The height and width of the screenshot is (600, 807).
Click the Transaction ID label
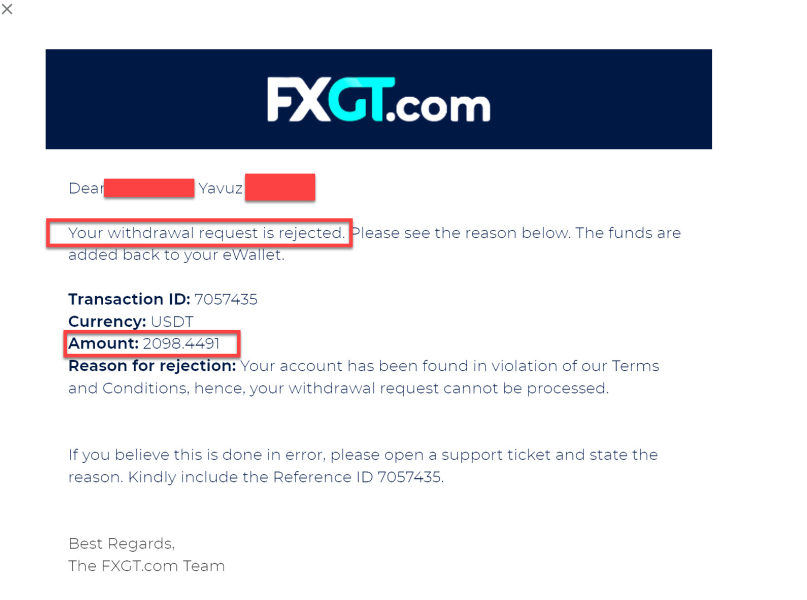pos(128,299)
